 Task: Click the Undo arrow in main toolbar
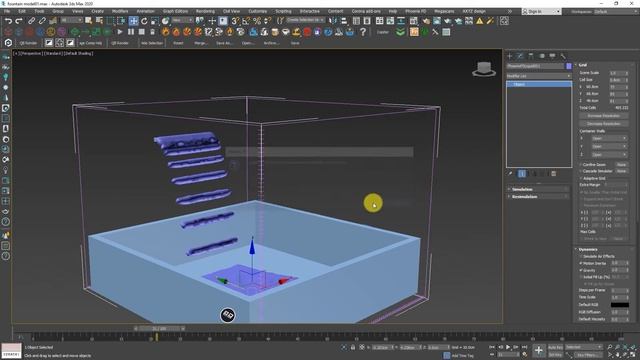[8, 21]
